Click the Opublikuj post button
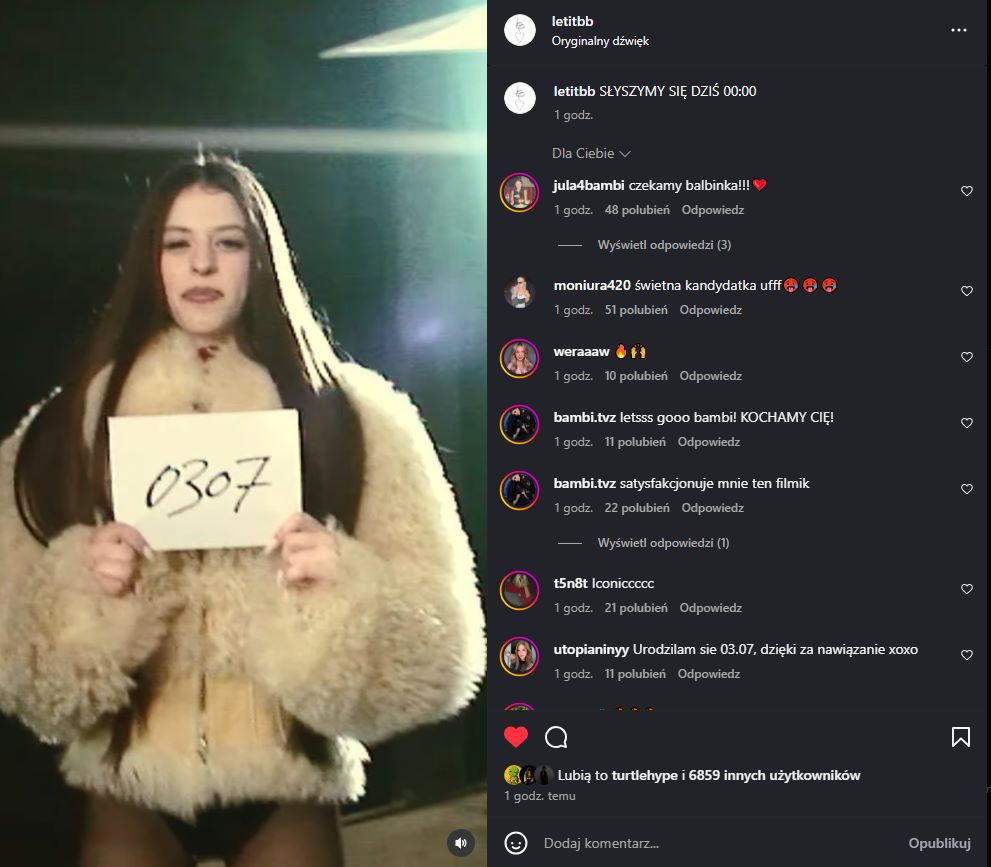991x867 pixels. 939,843
